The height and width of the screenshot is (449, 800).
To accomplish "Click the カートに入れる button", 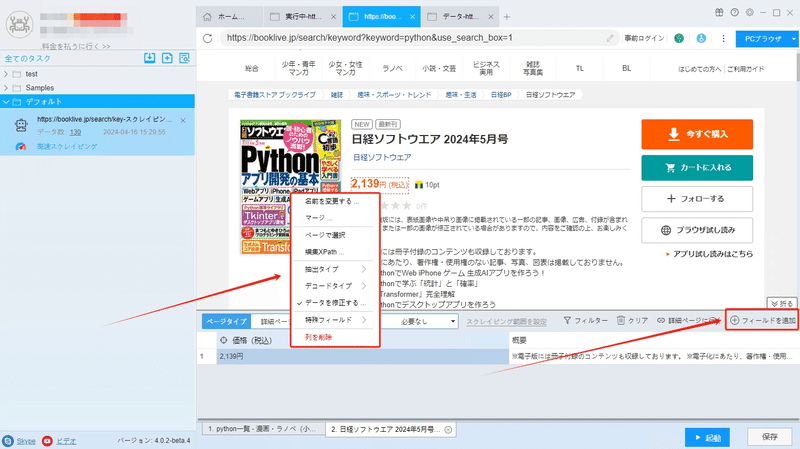I will tap(697, 167).
